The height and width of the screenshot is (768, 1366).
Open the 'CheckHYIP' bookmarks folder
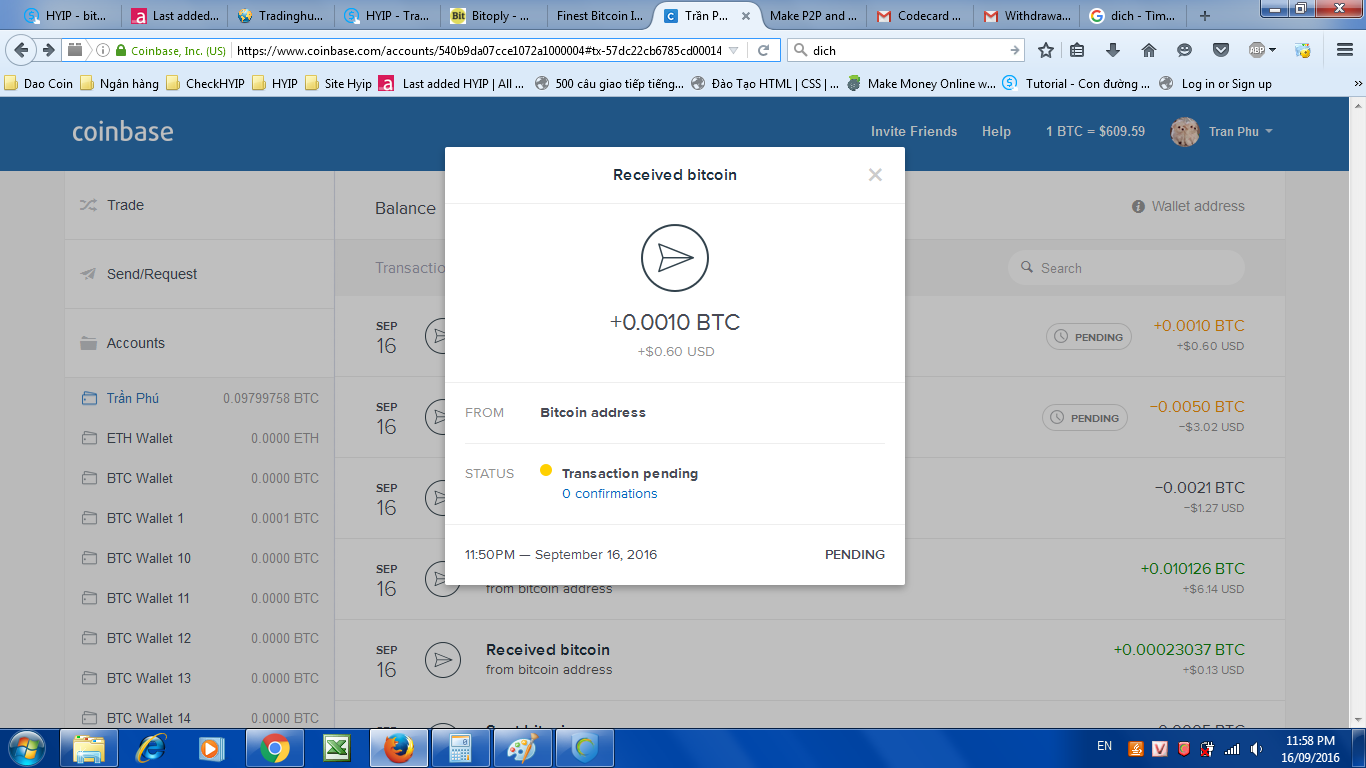pyautogui.click(x=205, y=84)
